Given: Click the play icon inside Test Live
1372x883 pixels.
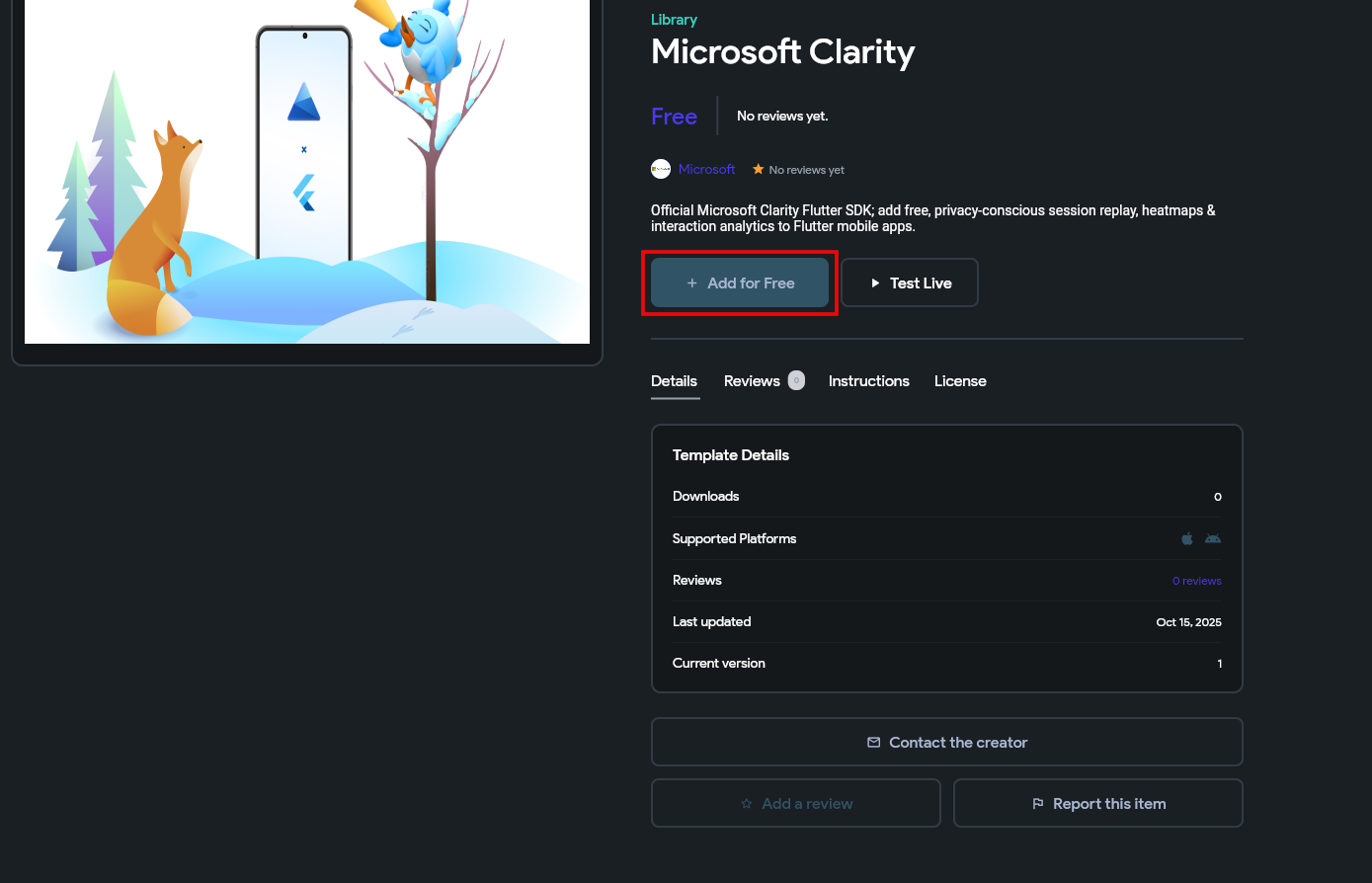Looking at the screenshot, I should (875, 282).
